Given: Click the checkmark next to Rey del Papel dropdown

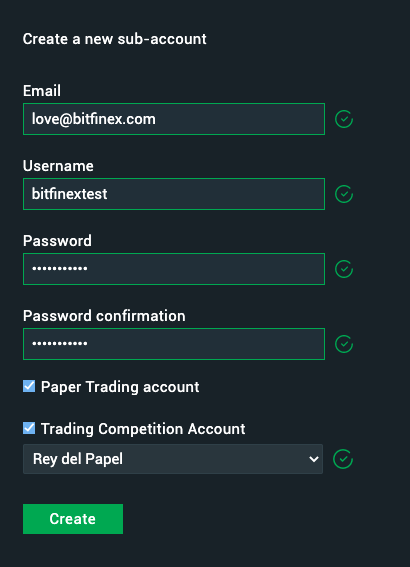Looking at the screenshot, I should (x=343, y=459).
